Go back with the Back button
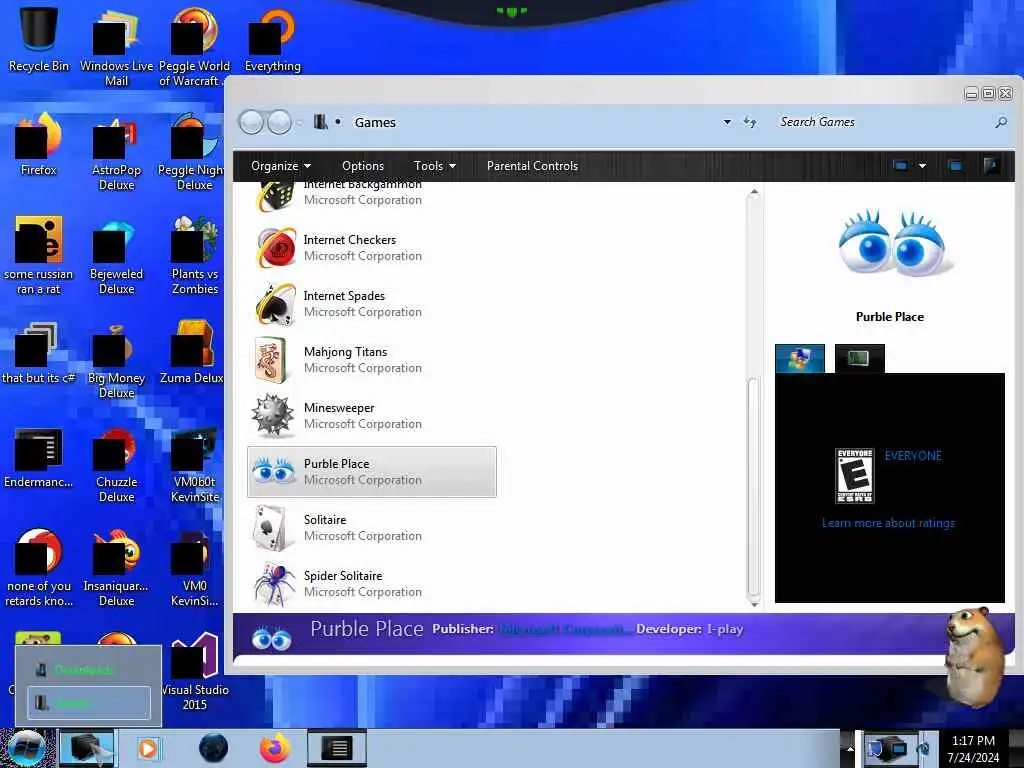 tap(251, 122)
